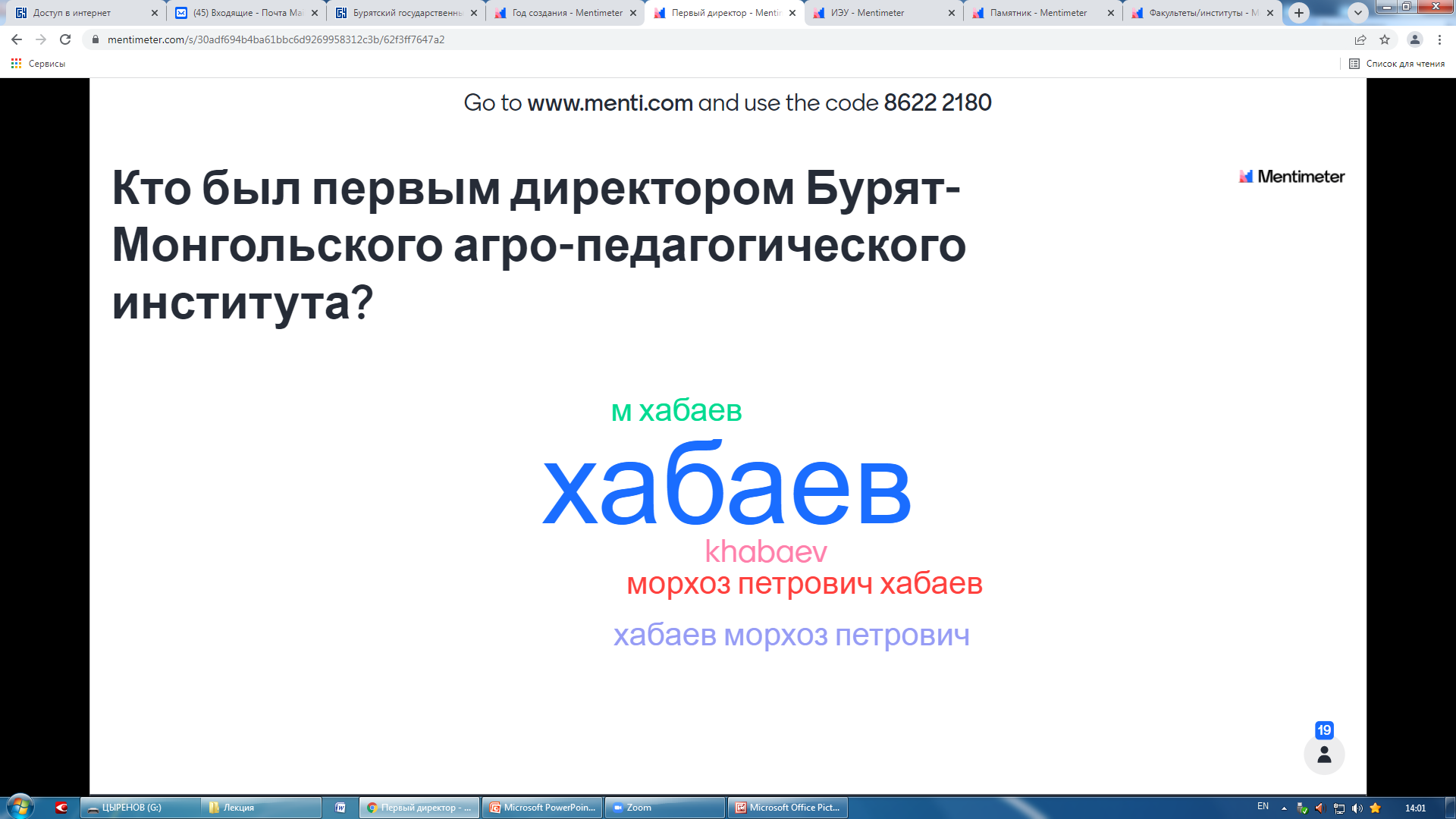The height and width of the screenshot is (819, 1456).
Task: Click the volume speaker tray icon
Action: coord(1357,808)
